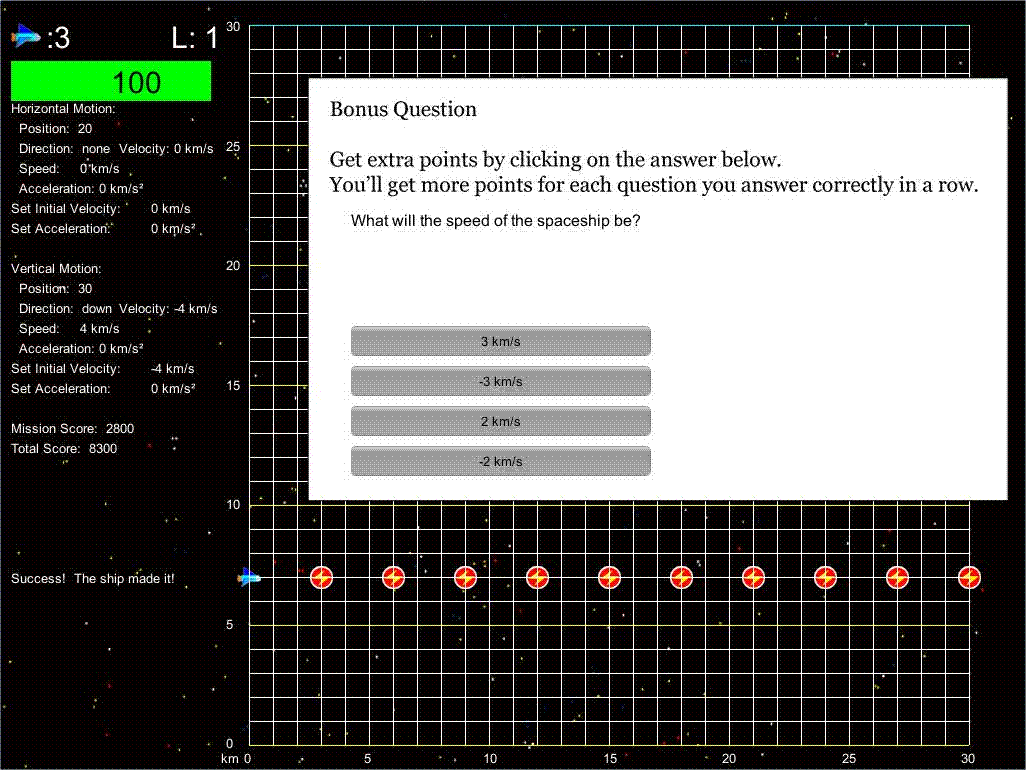The image size is (1026, 770).
Task: Click the Mission Score: 2800 text
Action: click(x=73, y=429)
